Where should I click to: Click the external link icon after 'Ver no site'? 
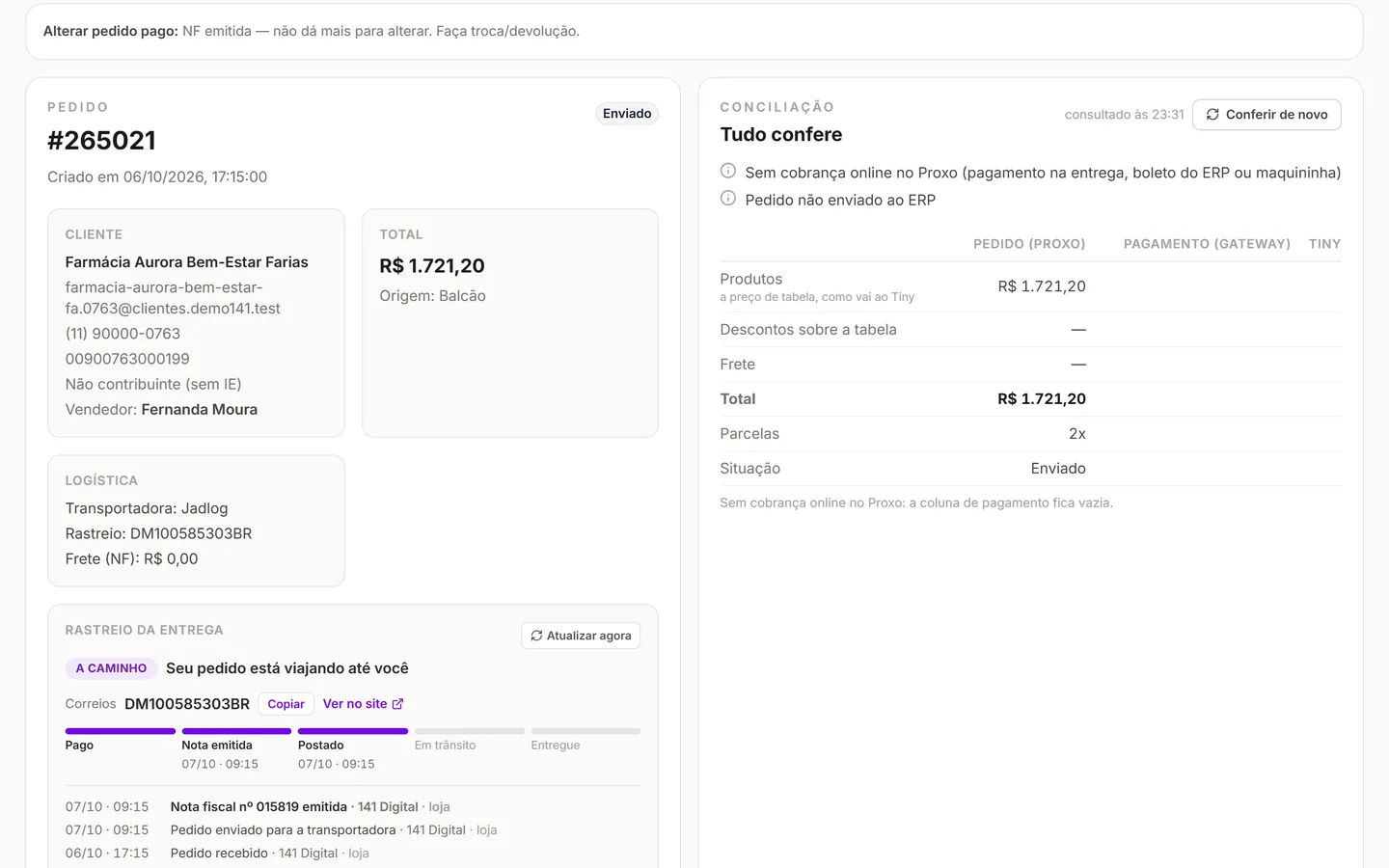(397, 704)
